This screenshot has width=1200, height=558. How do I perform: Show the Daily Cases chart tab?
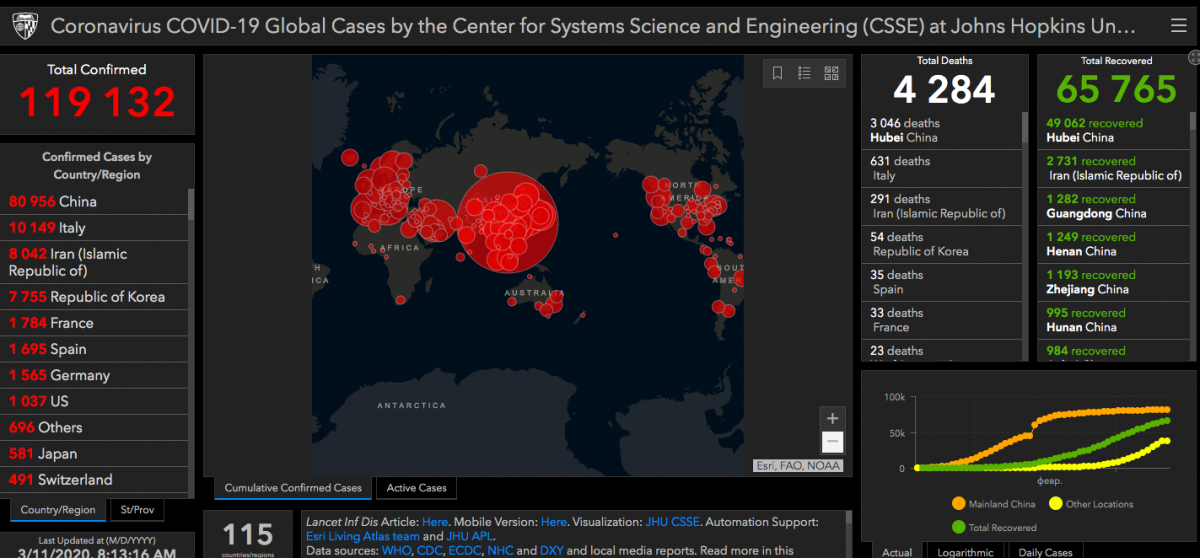click(x=1045, y=551)
